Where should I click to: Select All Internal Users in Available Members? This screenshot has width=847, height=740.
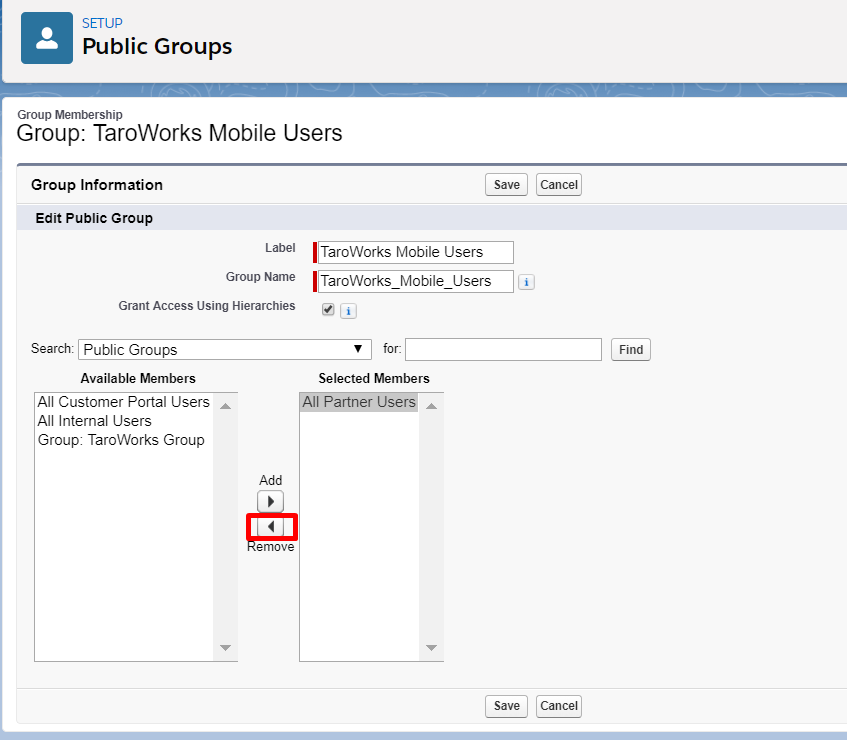pos(124,421)
